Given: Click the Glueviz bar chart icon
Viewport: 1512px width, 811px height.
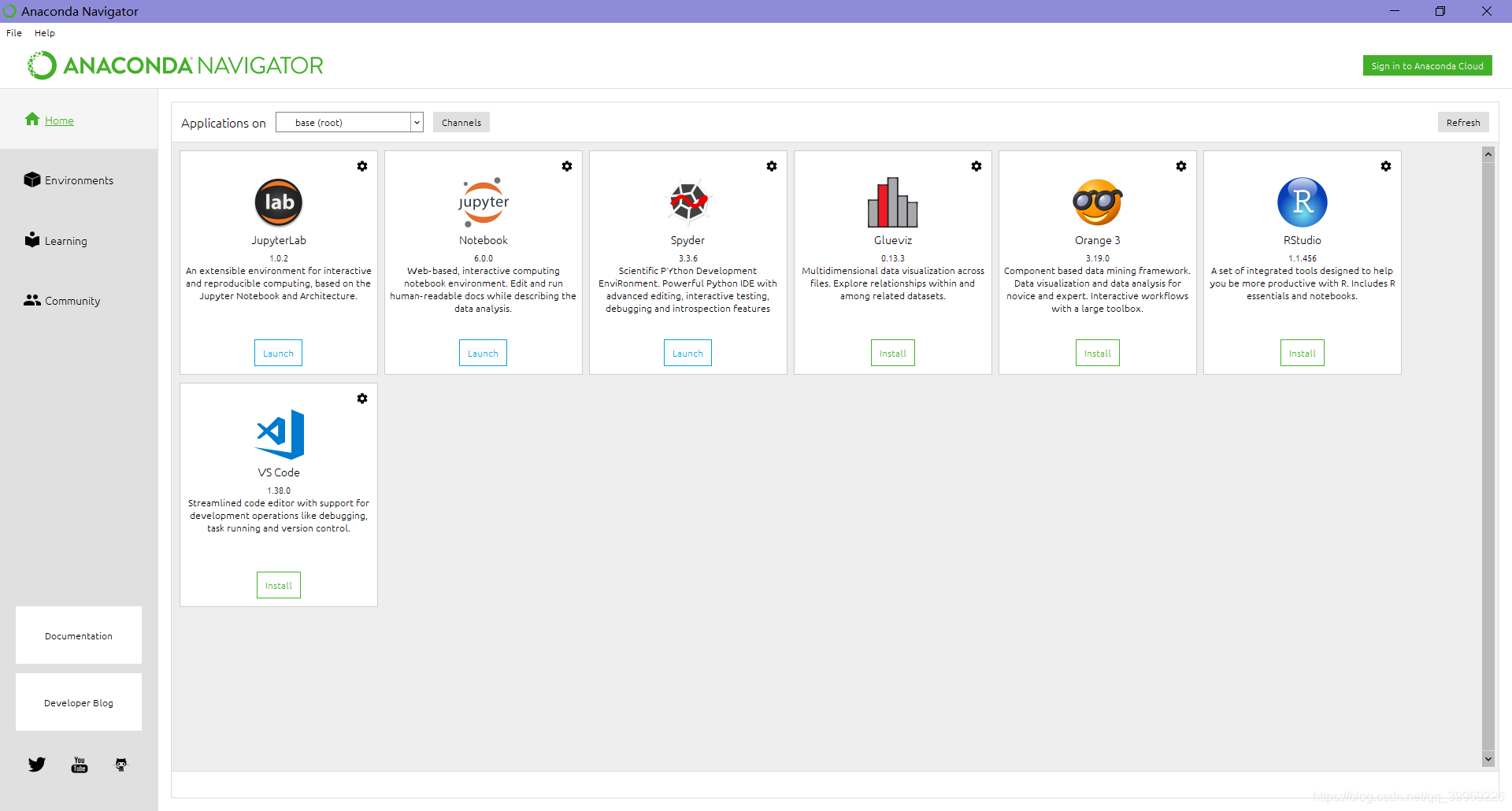Looking at the screenshot, I should (893, 202).
